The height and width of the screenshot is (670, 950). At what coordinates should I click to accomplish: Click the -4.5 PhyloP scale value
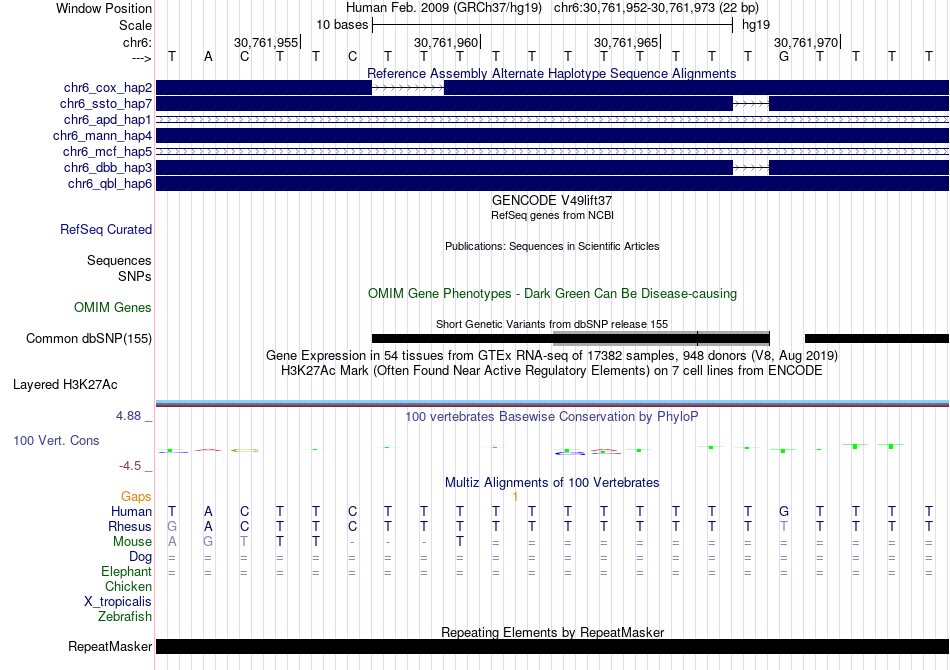click(130, 466)
